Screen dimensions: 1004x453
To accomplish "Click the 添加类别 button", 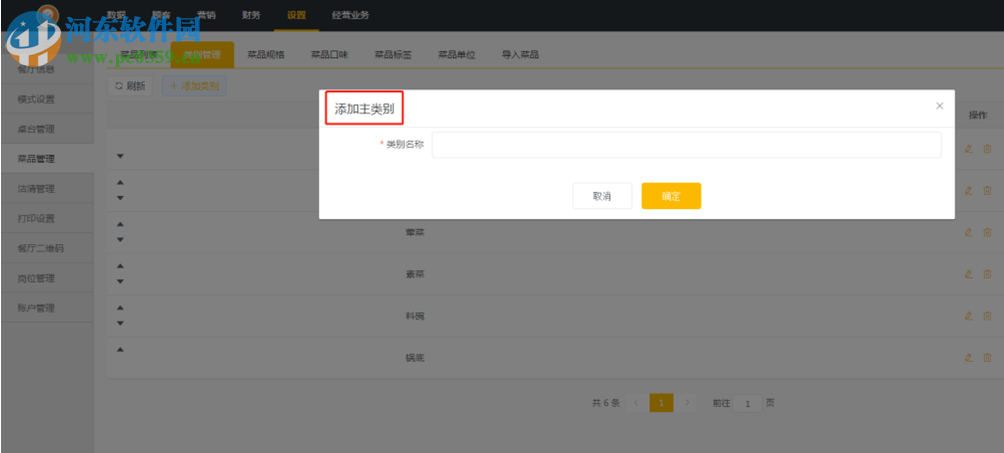I will pyautogui.click(x=194, y=86).
